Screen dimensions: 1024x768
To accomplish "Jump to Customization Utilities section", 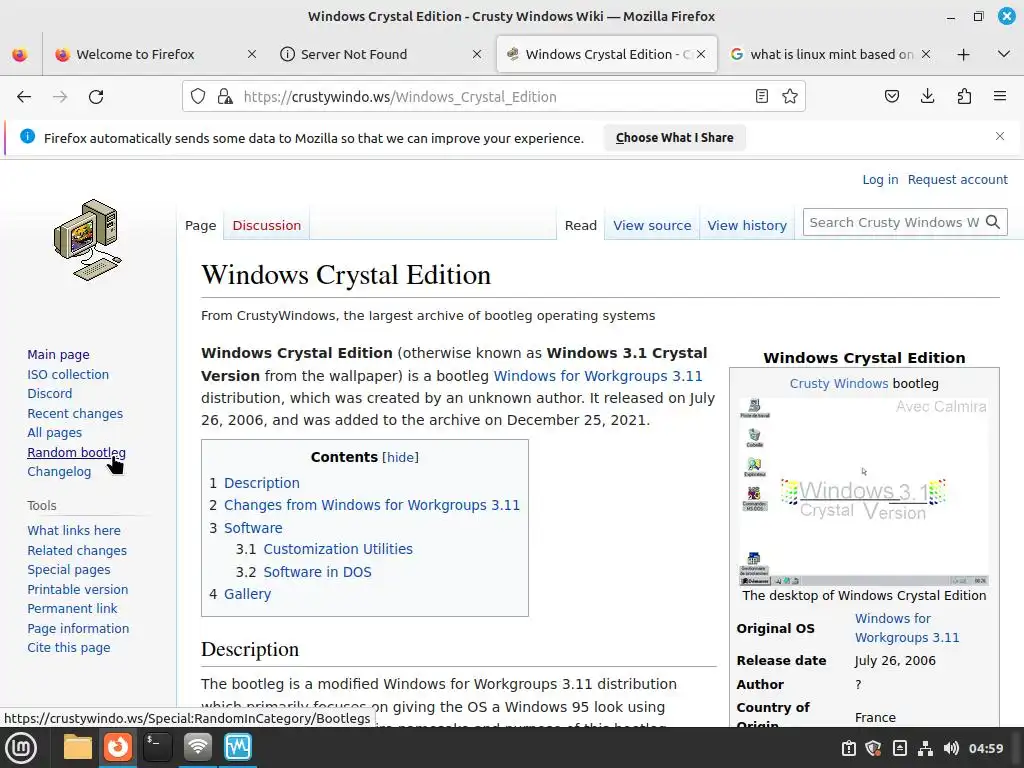I will (x=338, y=549).
